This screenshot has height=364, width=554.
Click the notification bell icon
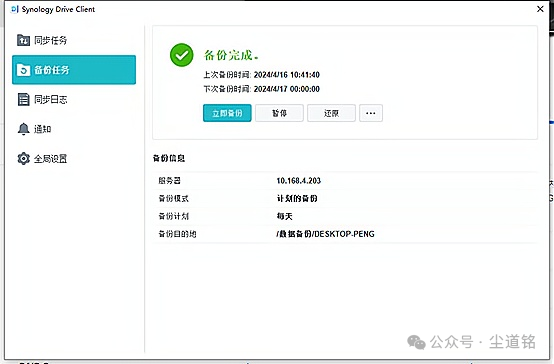click(x=23, y=129)
